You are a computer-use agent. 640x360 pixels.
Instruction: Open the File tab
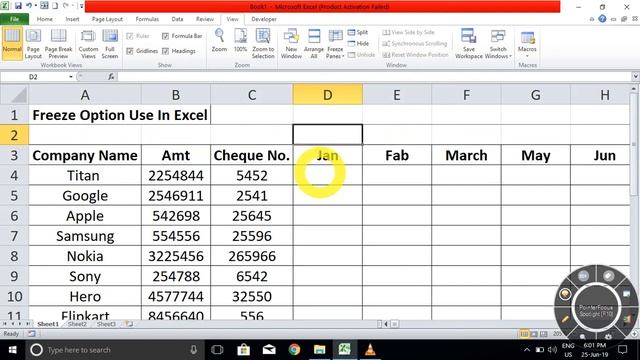(x=14, y=19)
